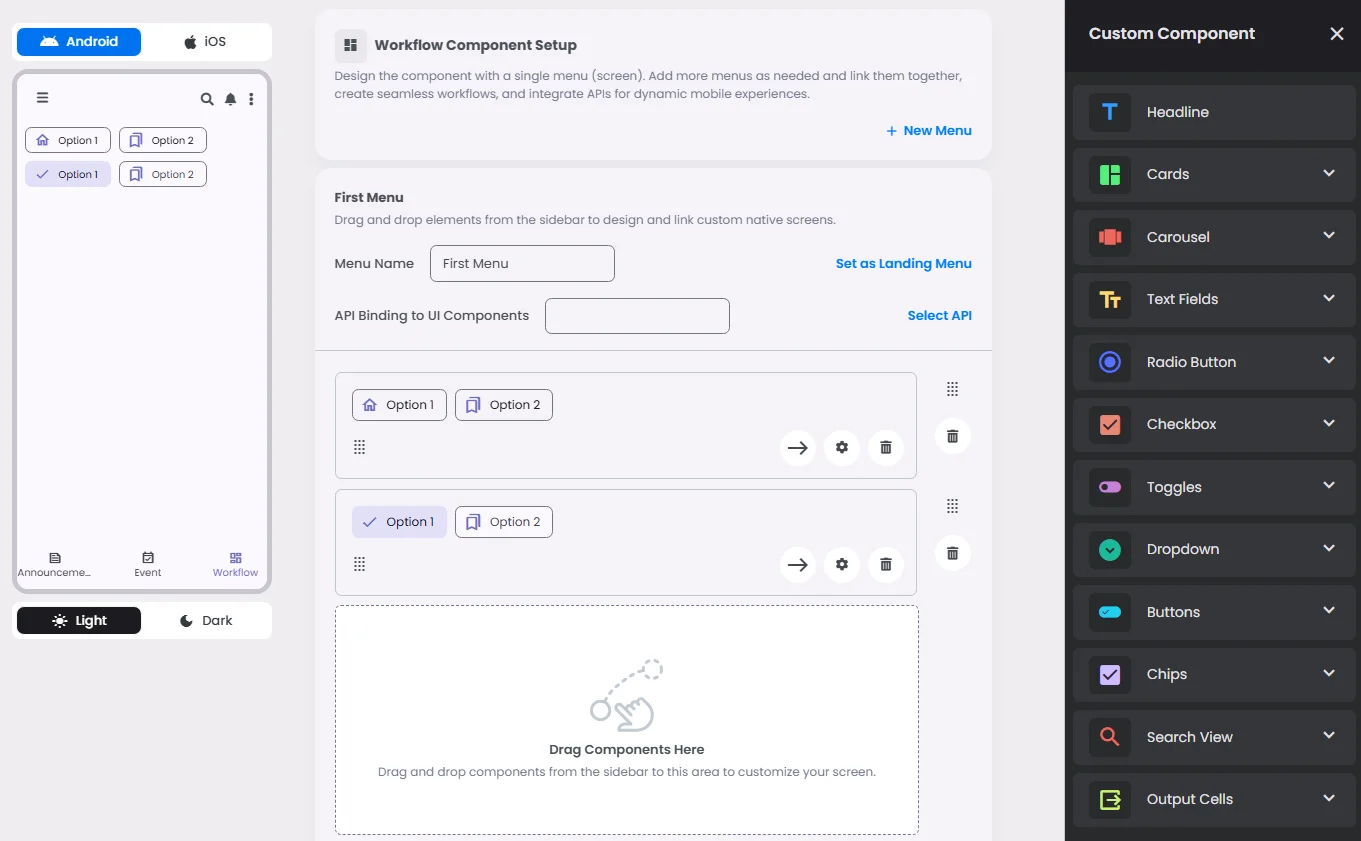Open Announcements tab in phone preview

[54, 564]
